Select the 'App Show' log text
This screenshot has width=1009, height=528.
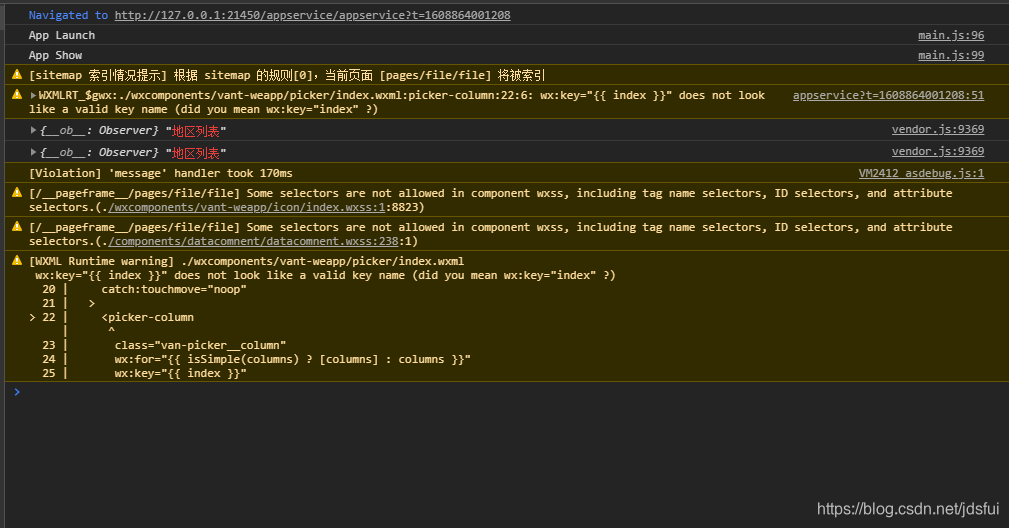click(x=55, y=55)
